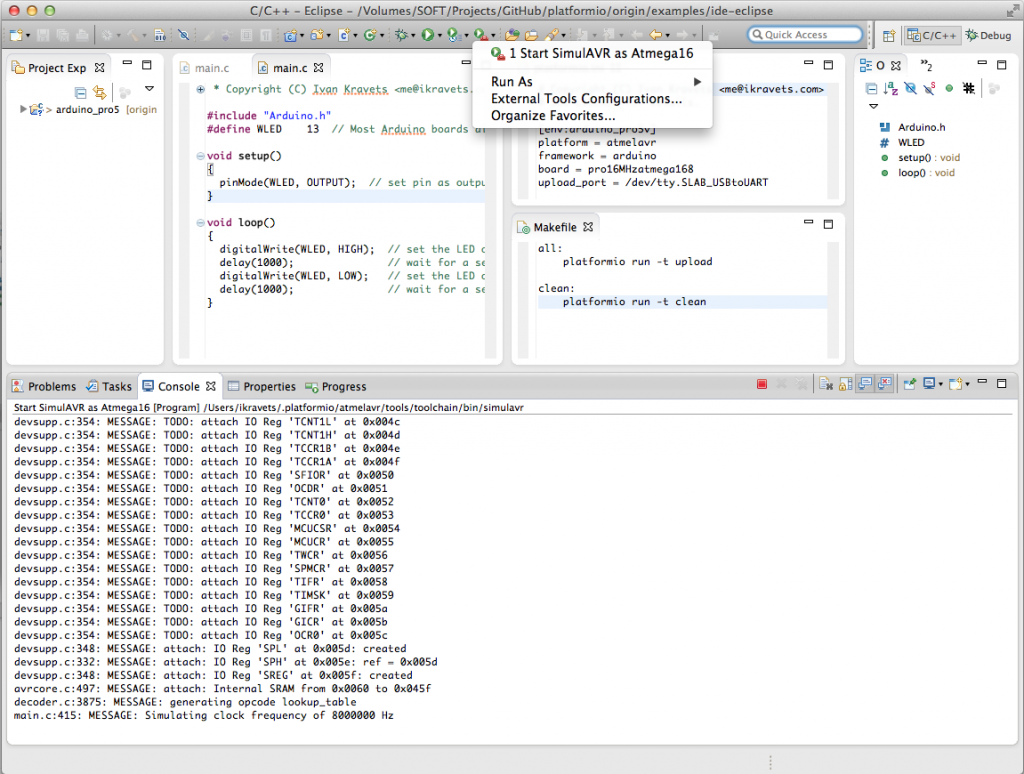Screen dimensions: 1024x774
Task: Click the New file toolbar icon
Action: (x=16, y=35)
